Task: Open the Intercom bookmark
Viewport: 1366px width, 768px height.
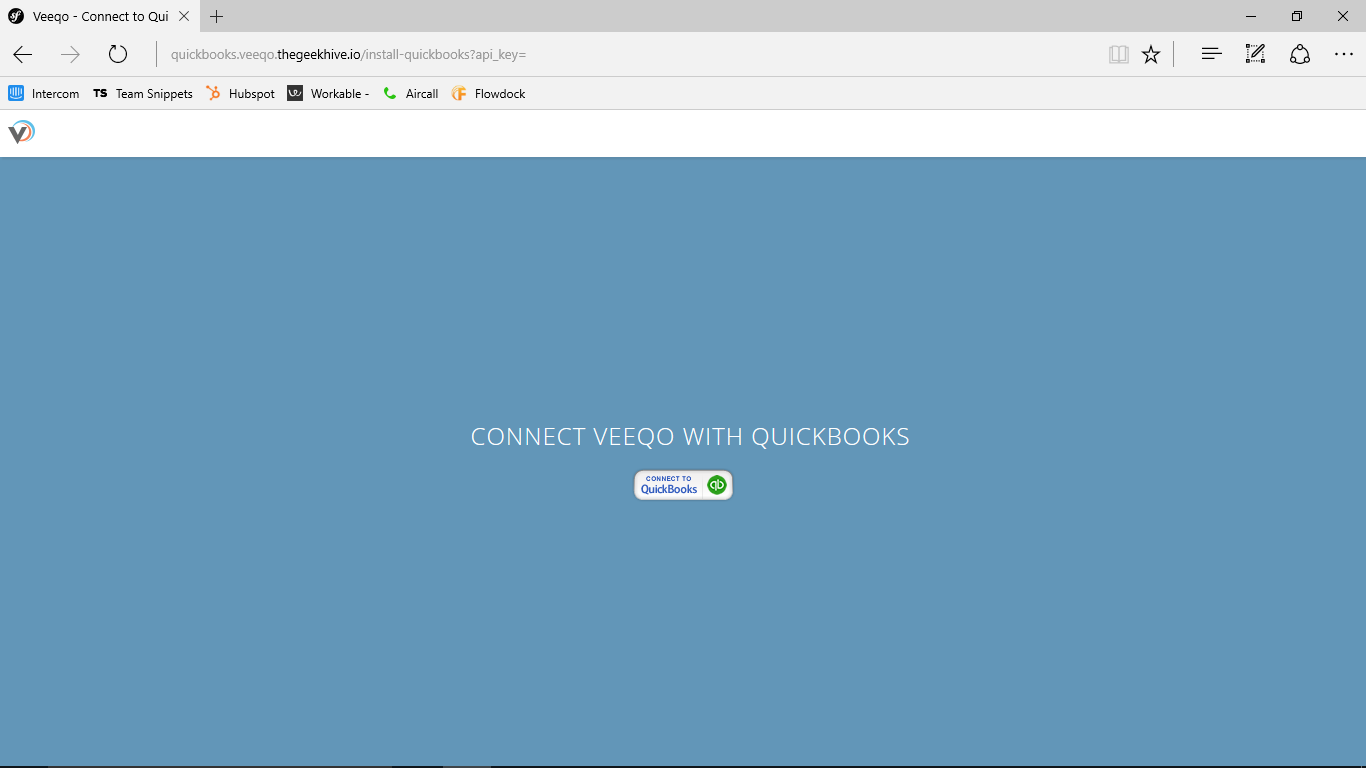Action: [x=44, y=93]
